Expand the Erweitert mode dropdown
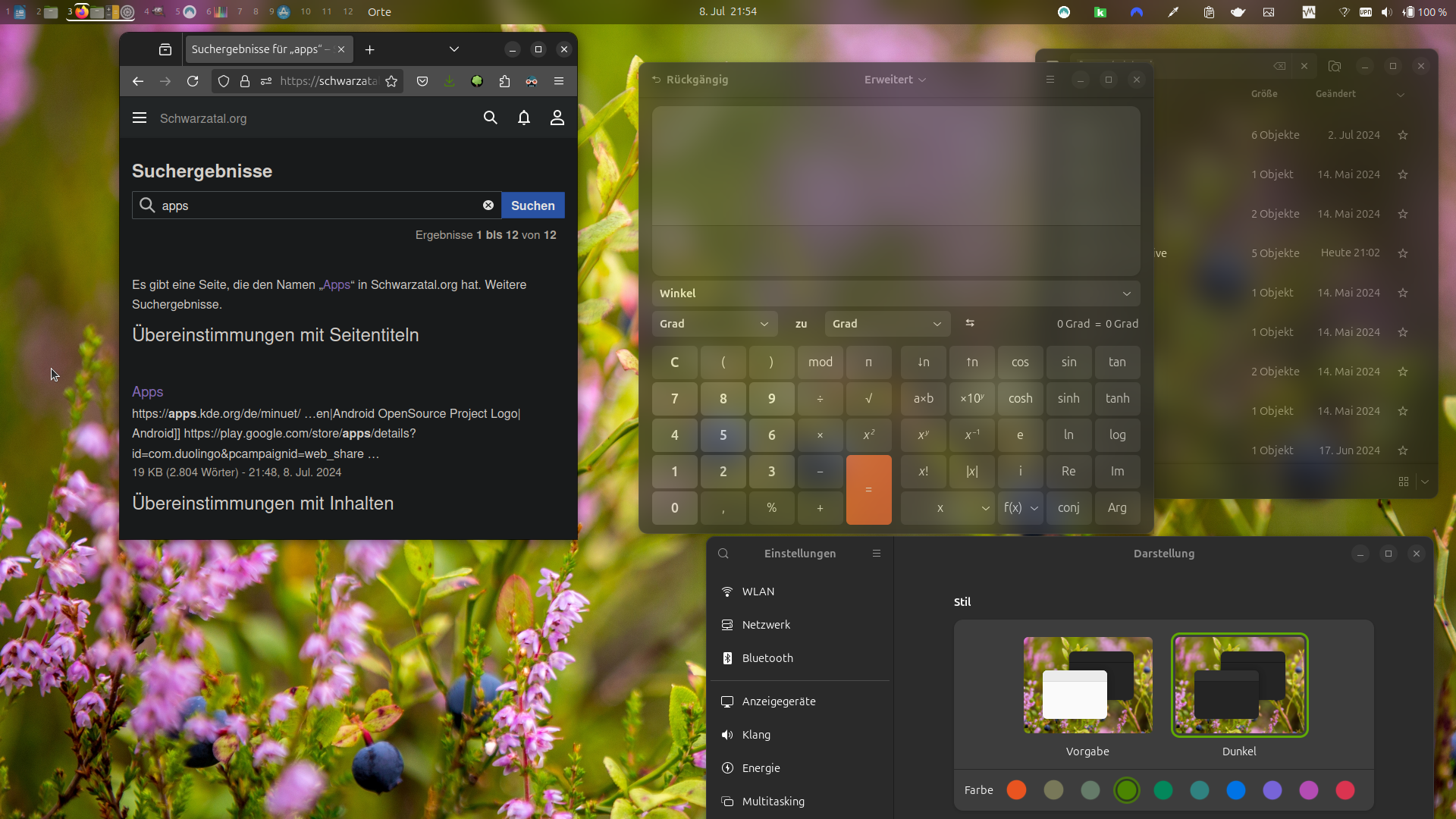Viewport: 1456px width, 819px height. 895,80
